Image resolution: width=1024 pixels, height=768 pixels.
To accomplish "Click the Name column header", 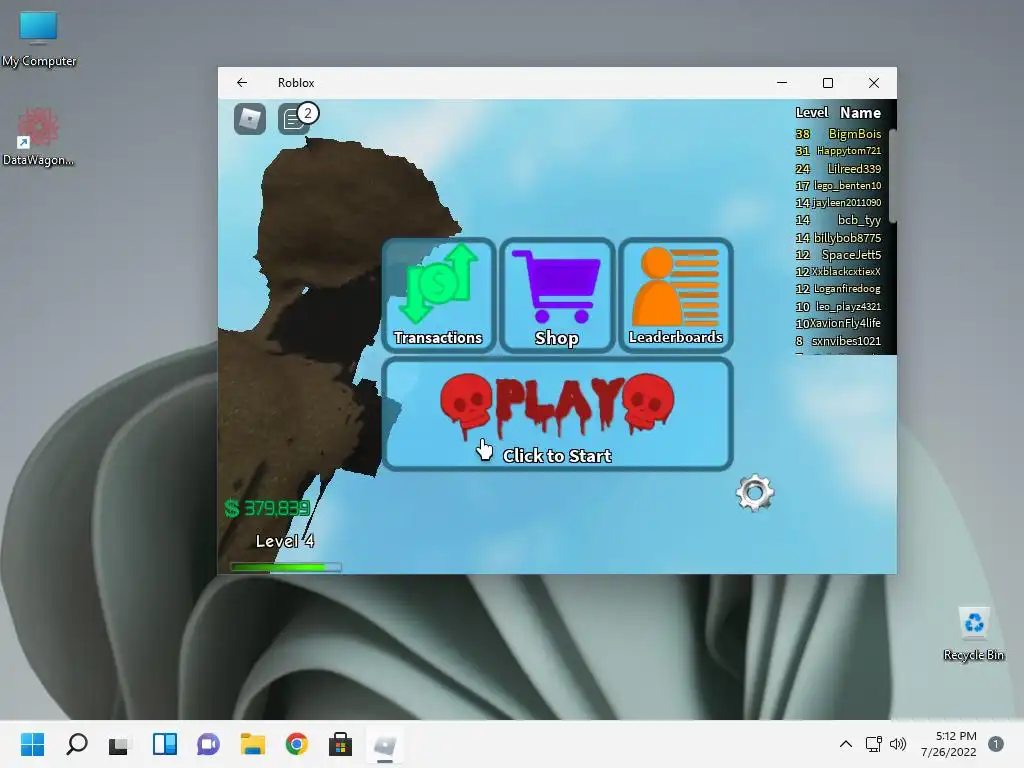I will (x=860, y=113).
